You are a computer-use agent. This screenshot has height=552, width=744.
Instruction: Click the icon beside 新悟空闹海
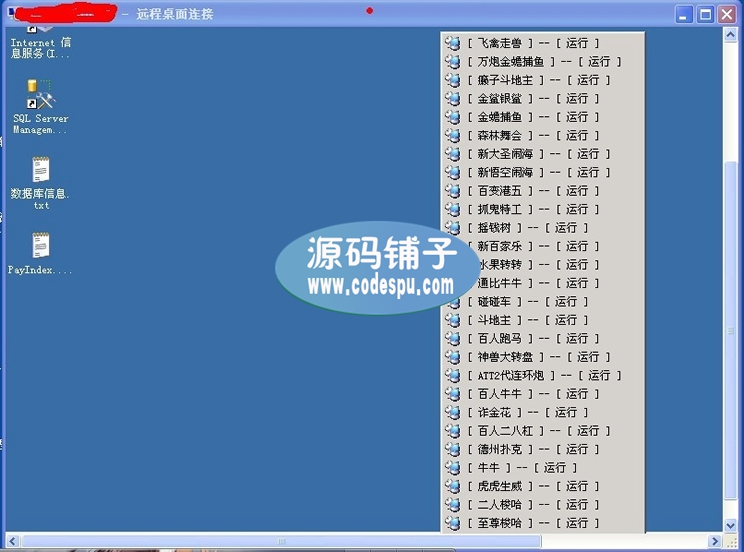click(x=453, y=172)
